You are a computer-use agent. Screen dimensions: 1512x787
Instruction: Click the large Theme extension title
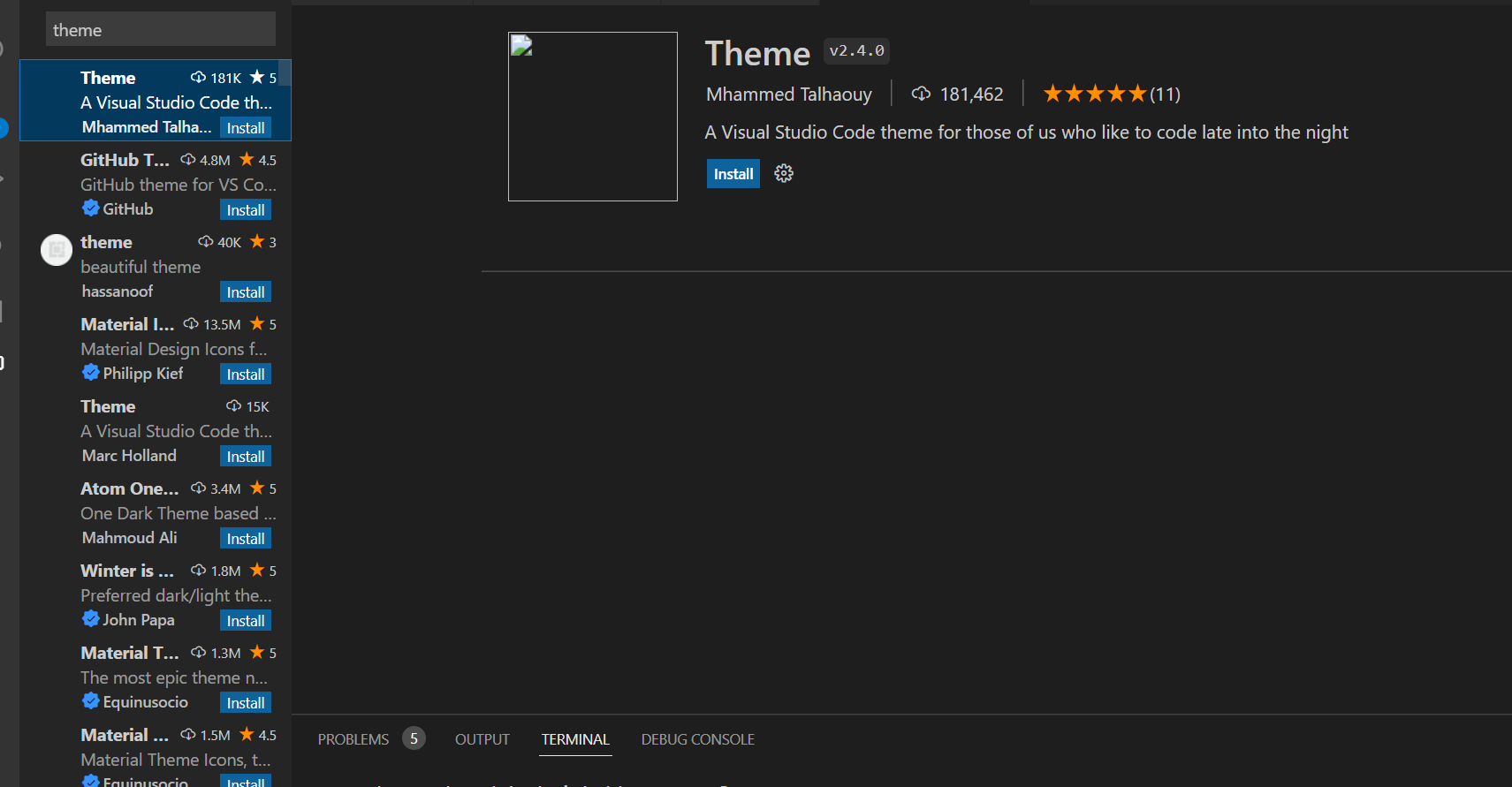[x=757, y=53]
